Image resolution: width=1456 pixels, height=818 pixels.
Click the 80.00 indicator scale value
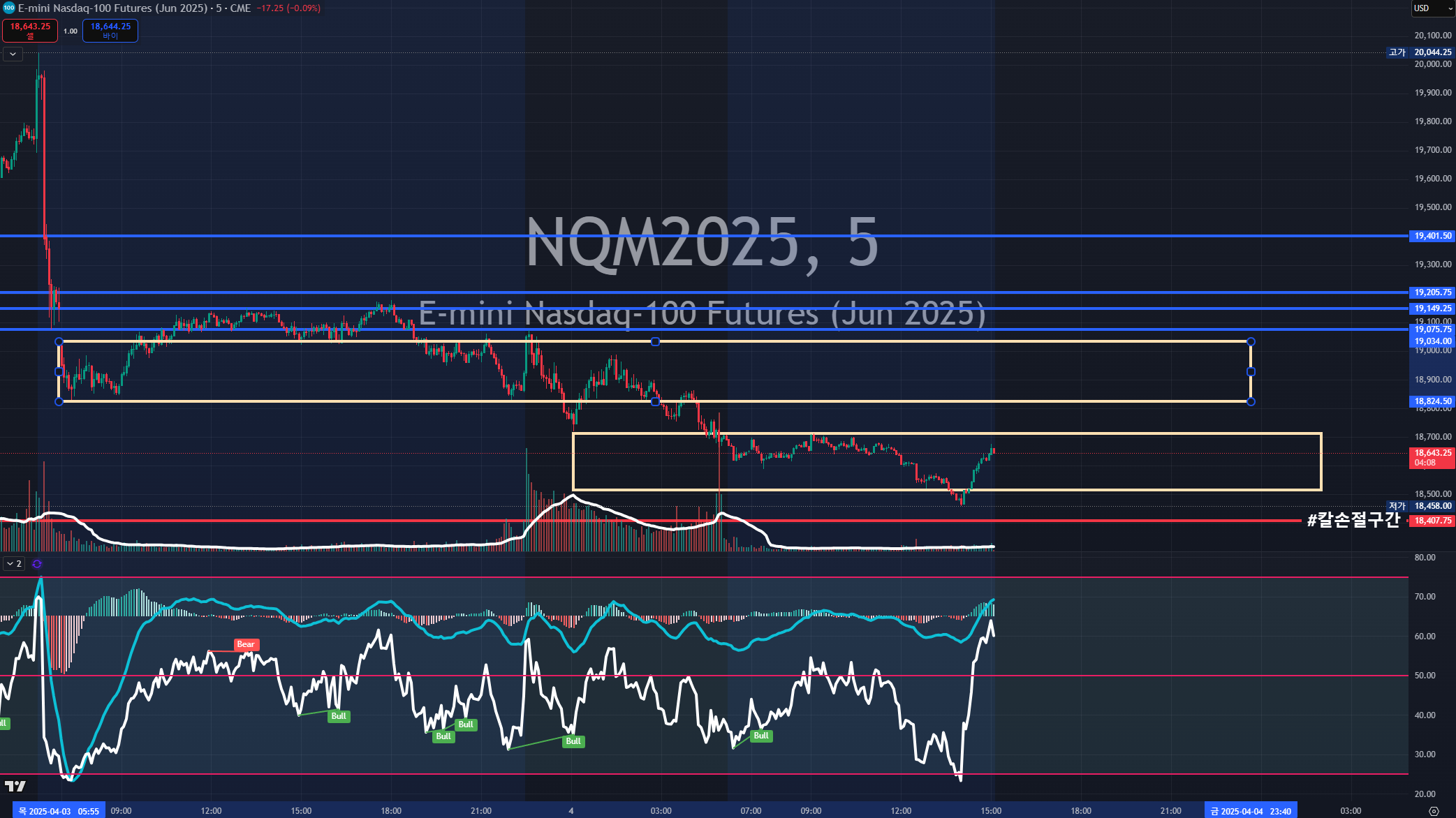pos(1425,558)
